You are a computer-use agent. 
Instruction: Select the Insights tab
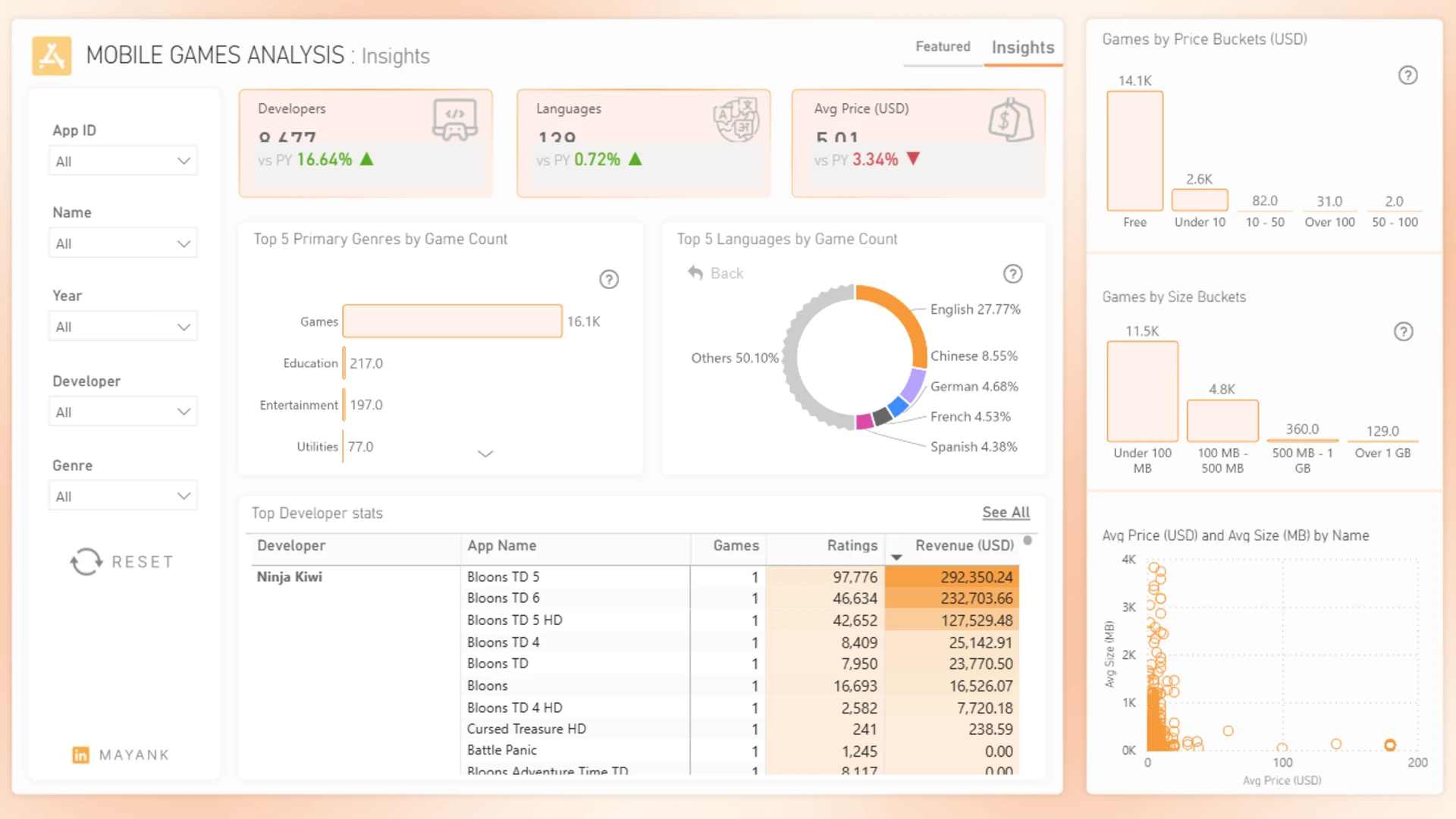pos(1023,48)
